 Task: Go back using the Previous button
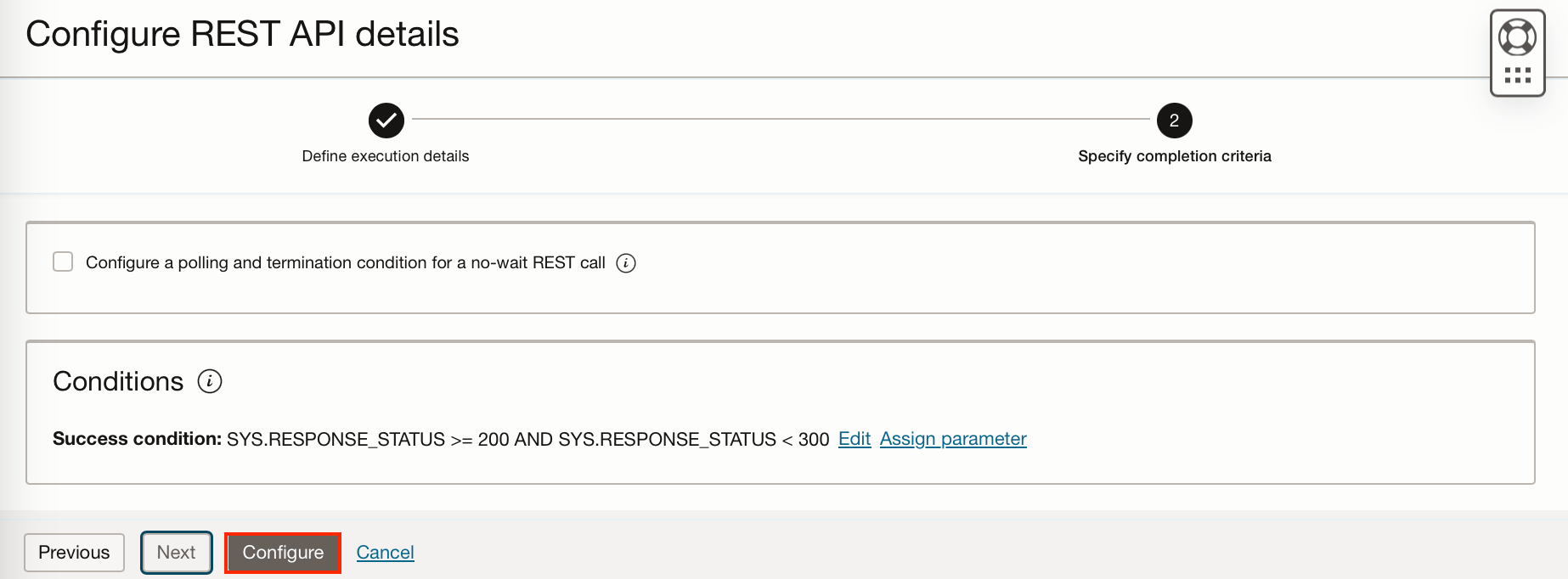pyautogui.click(x=74, y=552)
